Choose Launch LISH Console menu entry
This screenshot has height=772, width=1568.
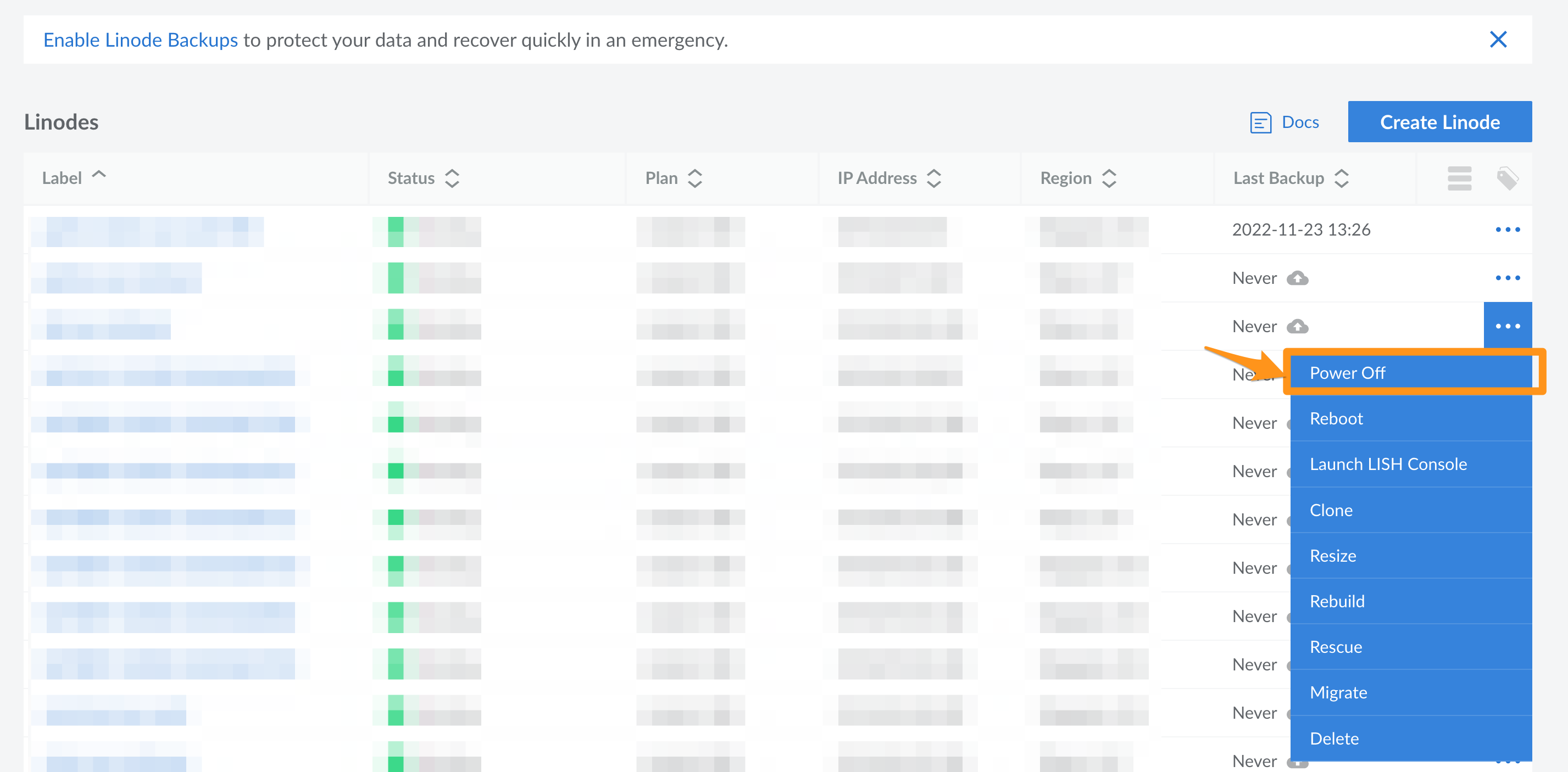coord(1388,464)
